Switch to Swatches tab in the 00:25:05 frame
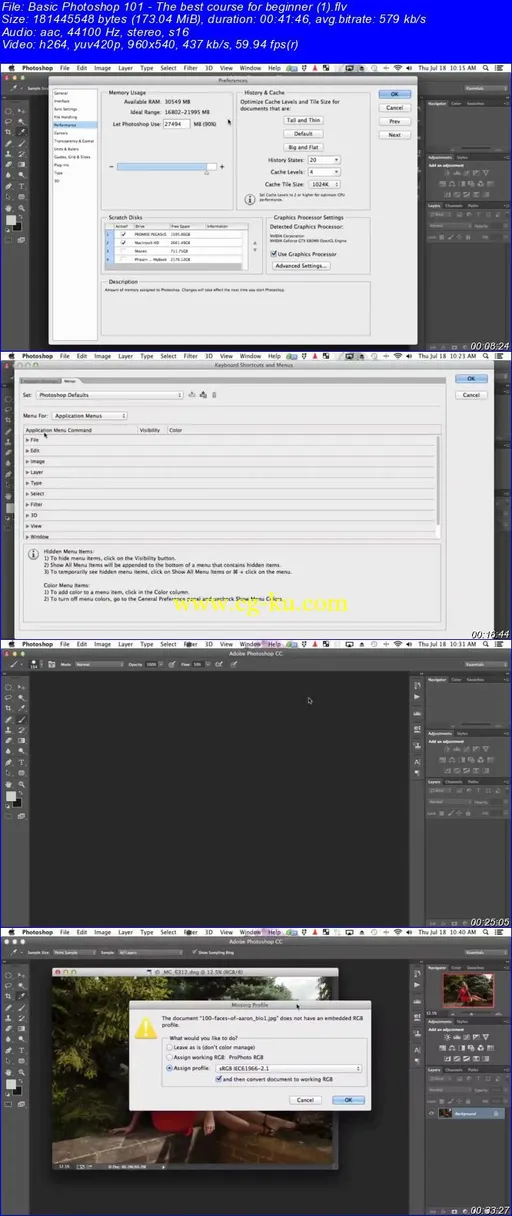 coord(473,679)
